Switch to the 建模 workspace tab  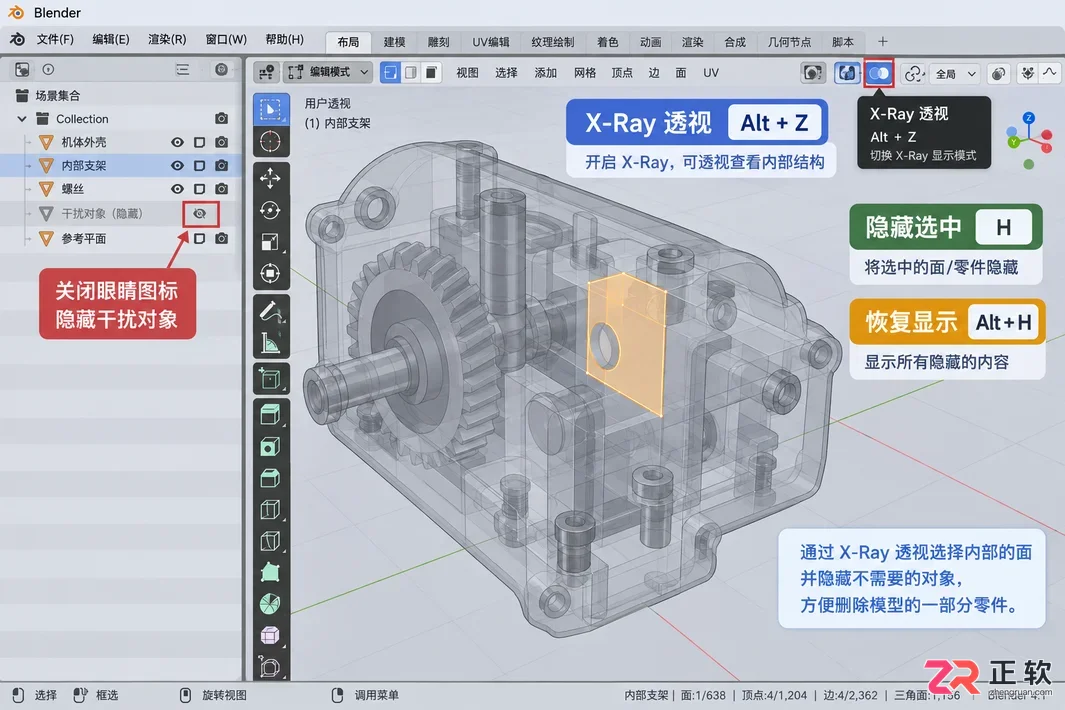point(395,42)
